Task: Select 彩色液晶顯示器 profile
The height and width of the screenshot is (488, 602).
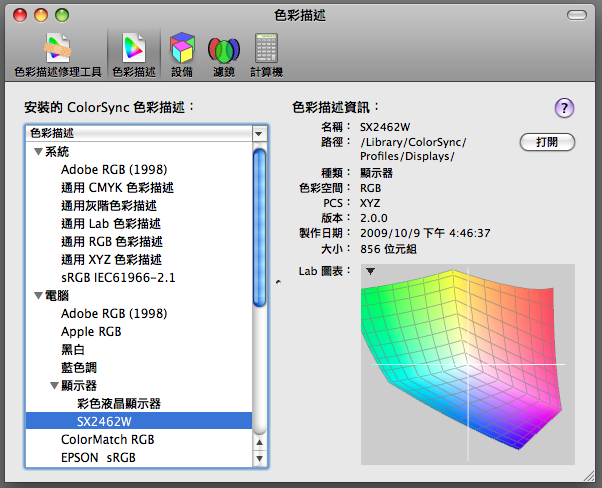Action: [119, 404]
